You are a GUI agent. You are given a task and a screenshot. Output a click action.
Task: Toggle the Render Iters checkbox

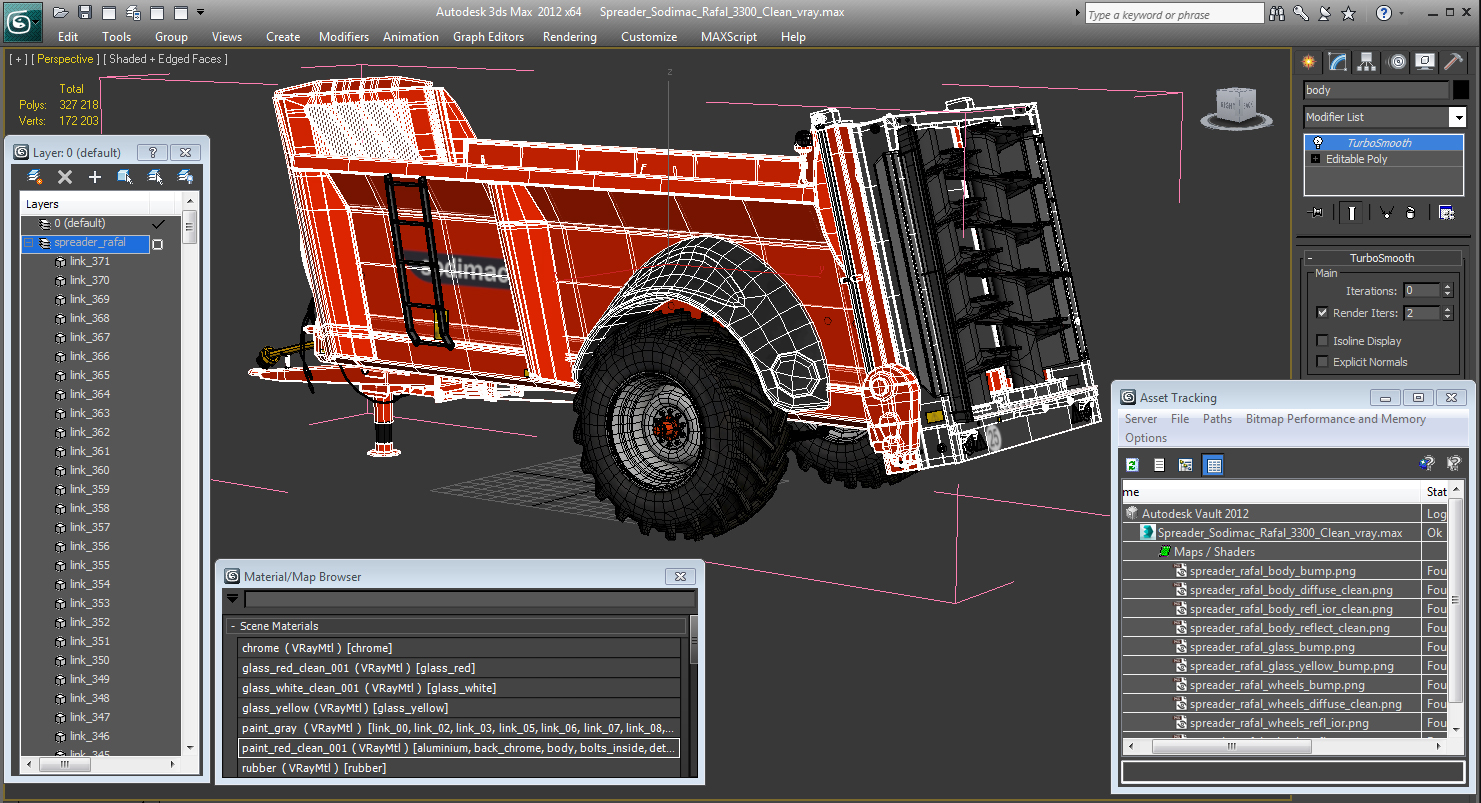pos(1322,313)
